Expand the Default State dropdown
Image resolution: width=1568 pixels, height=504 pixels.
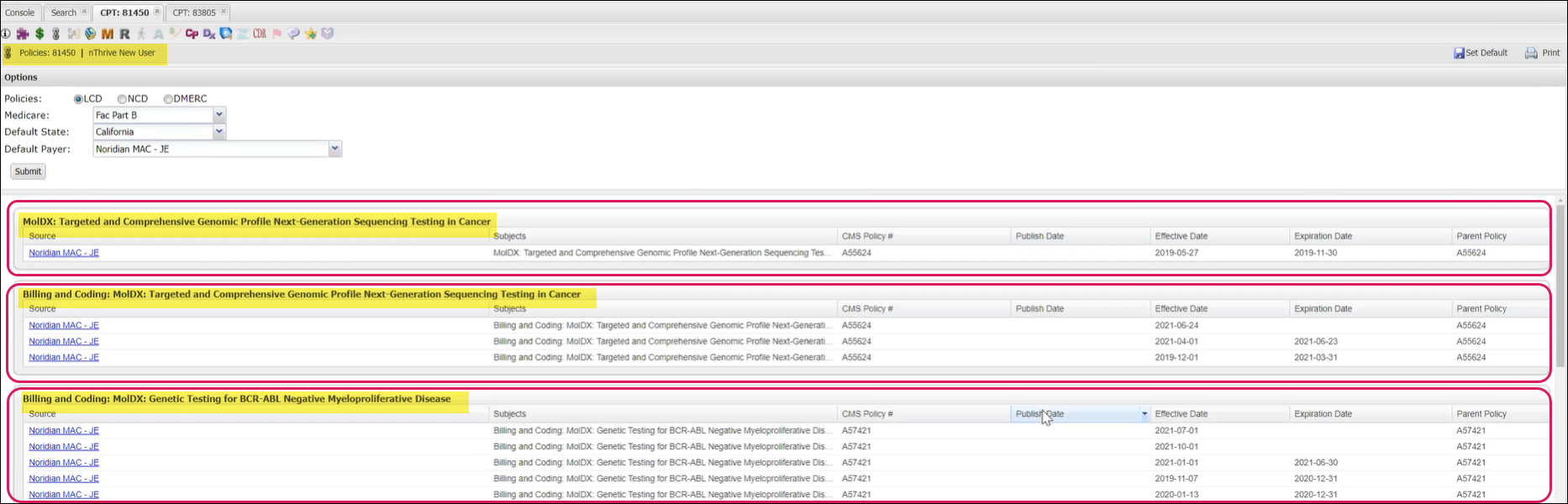point(219,132)
